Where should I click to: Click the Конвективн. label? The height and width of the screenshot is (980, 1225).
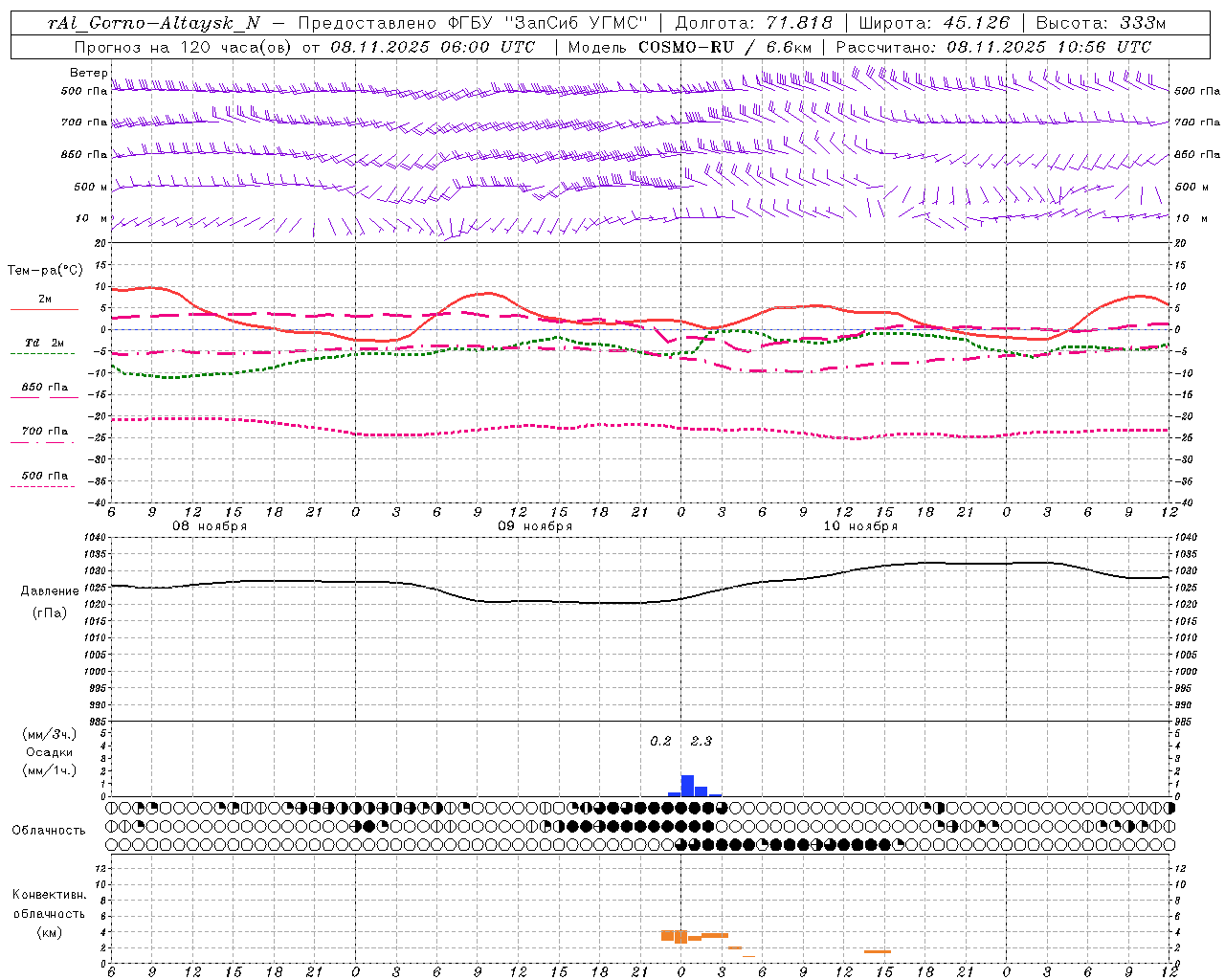click(49, 895)
